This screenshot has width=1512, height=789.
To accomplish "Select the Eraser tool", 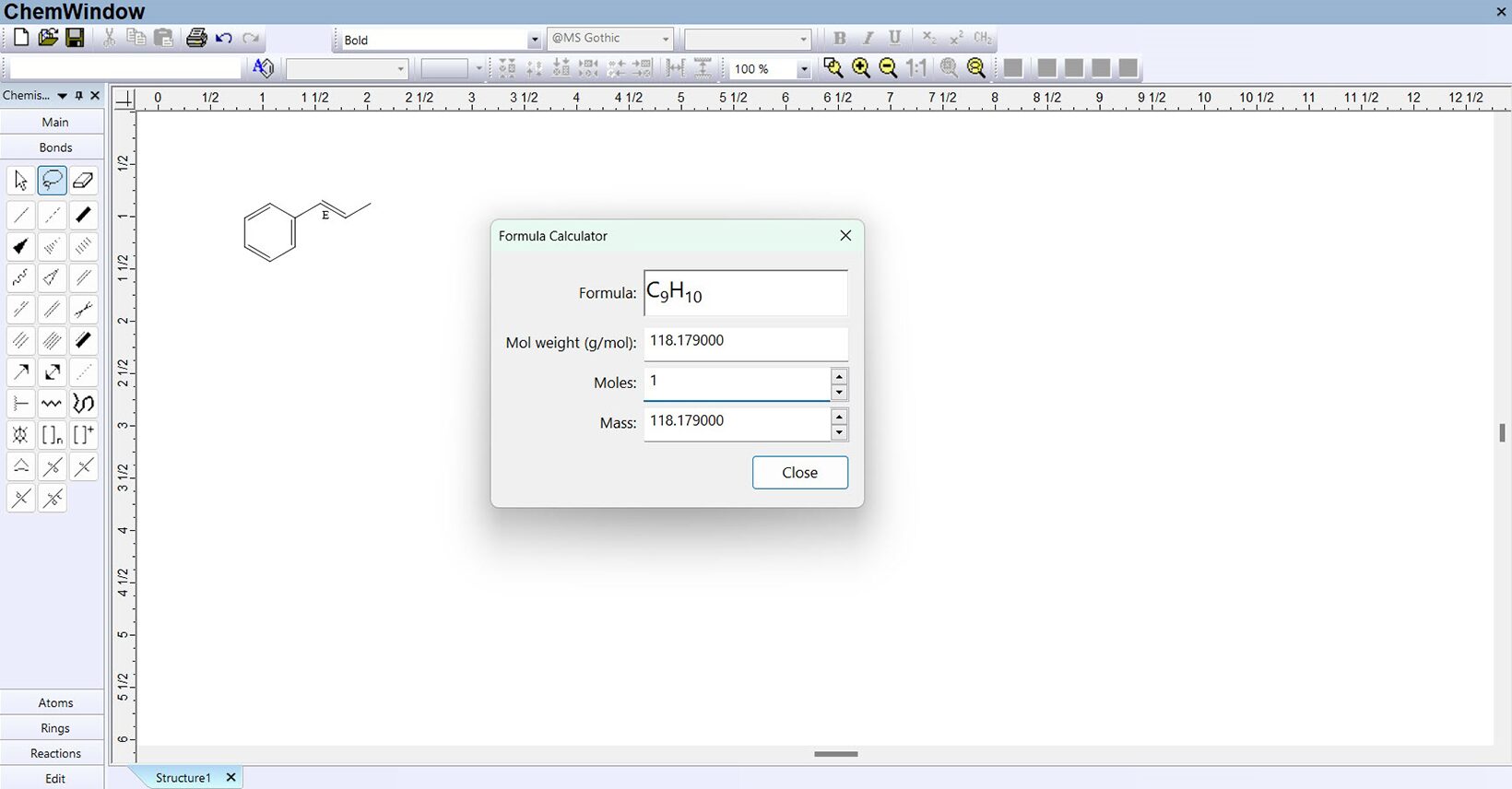I will (x=83, y=181).
